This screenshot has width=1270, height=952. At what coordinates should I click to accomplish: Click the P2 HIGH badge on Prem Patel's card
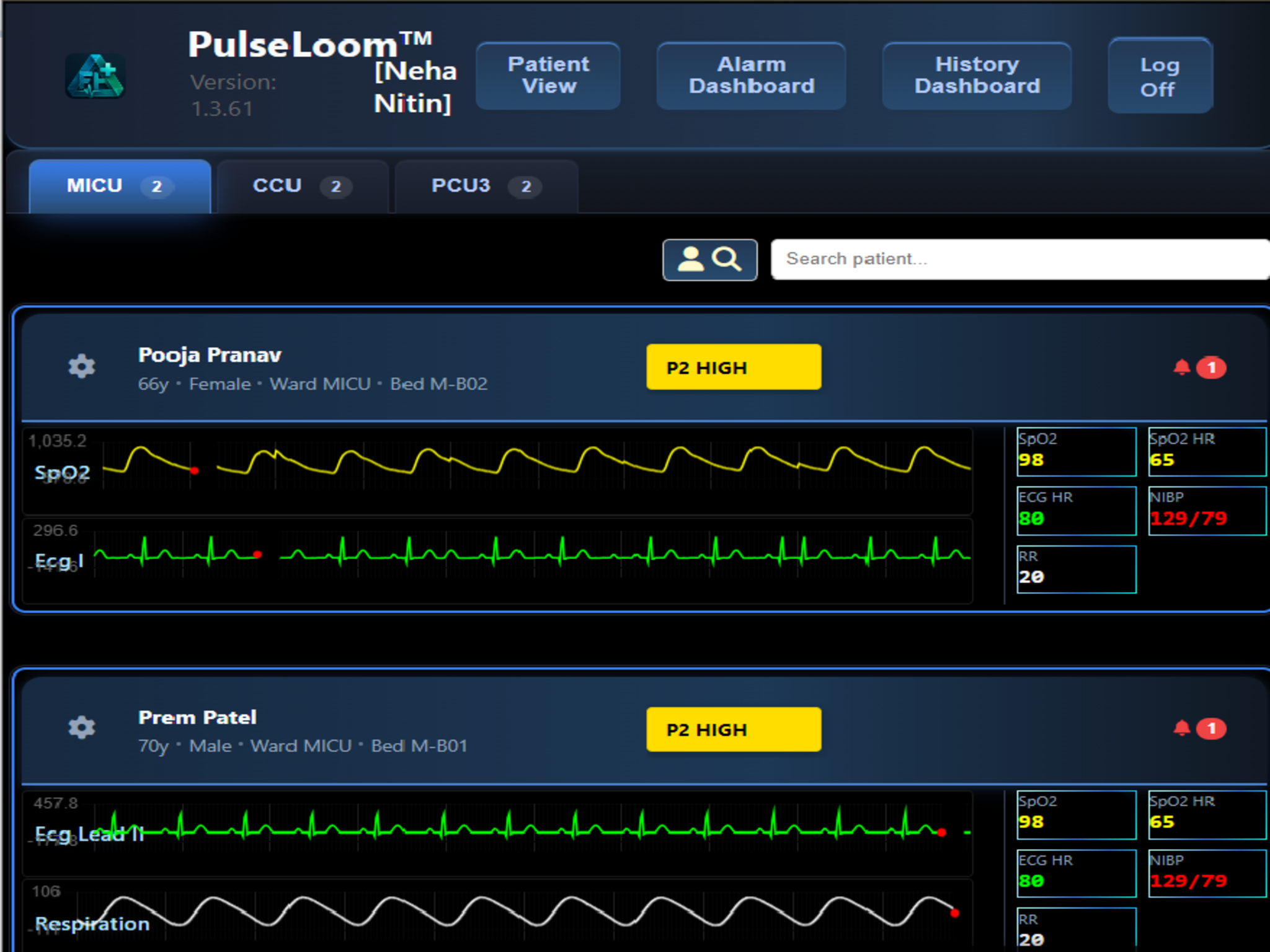733,729
